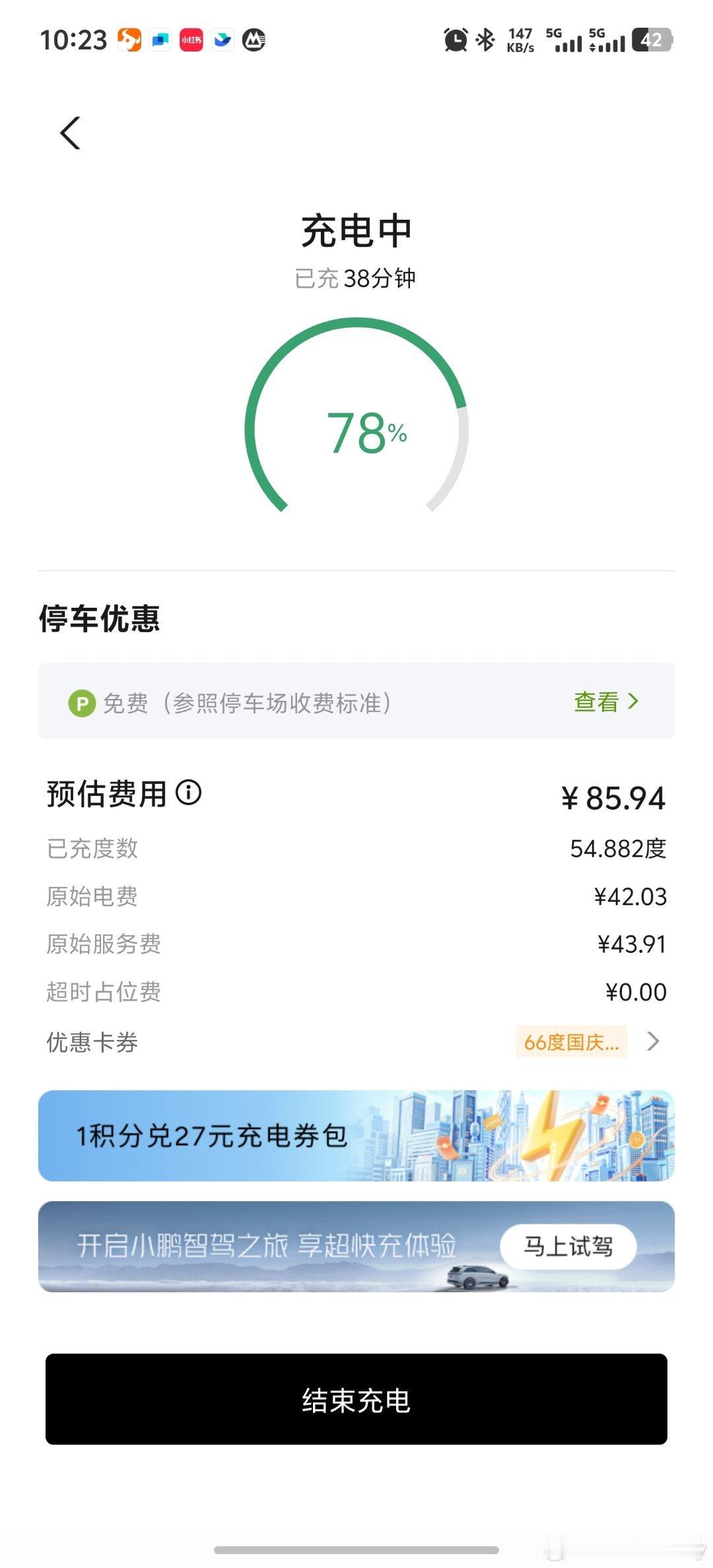
Task: Tap the battery indicator showing 42
Action: [x=652, y=40]
